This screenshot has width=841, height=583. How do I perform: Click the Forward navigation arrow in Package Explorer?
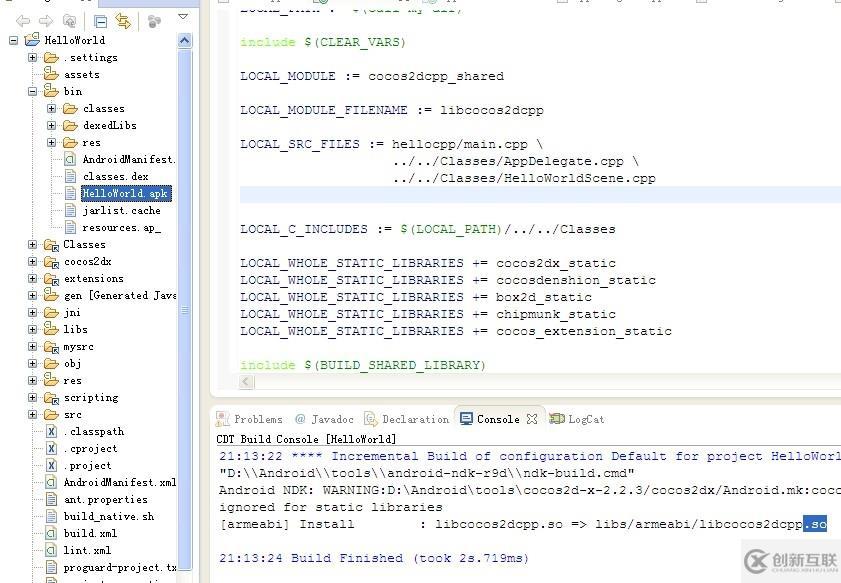46,21
